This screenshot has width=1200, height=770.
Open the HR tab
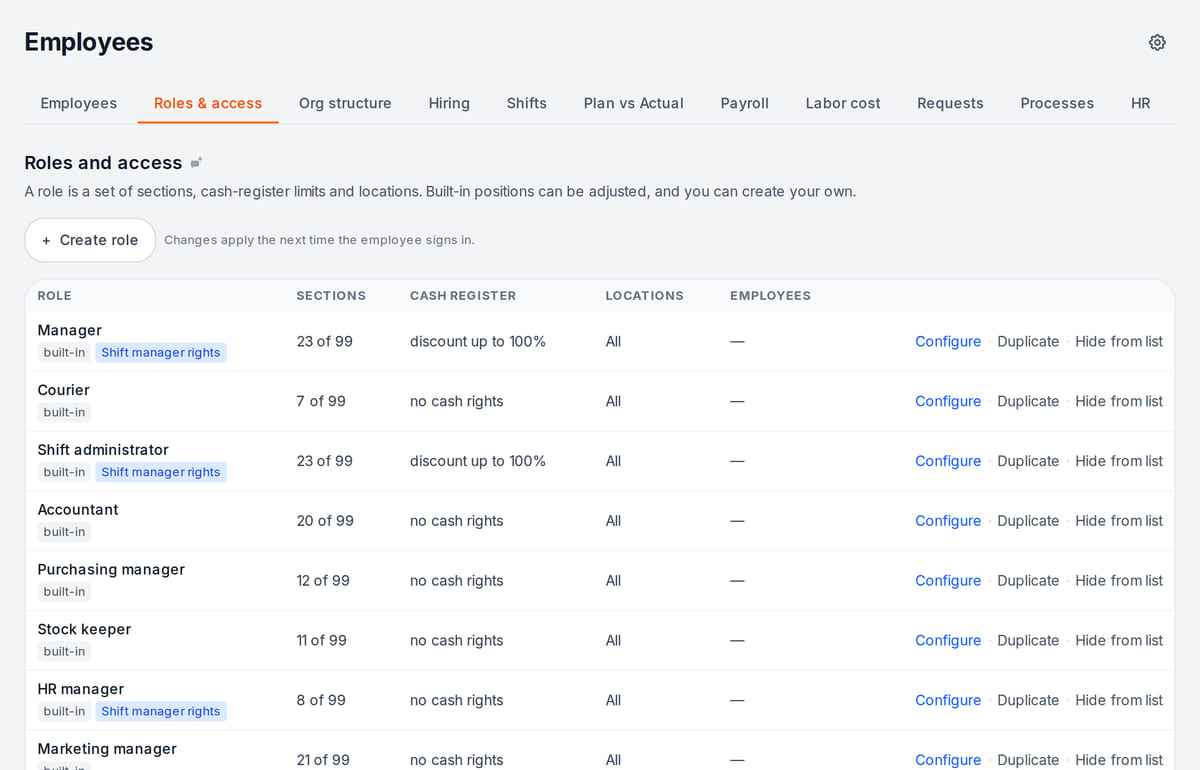[x=1141, y=103]
